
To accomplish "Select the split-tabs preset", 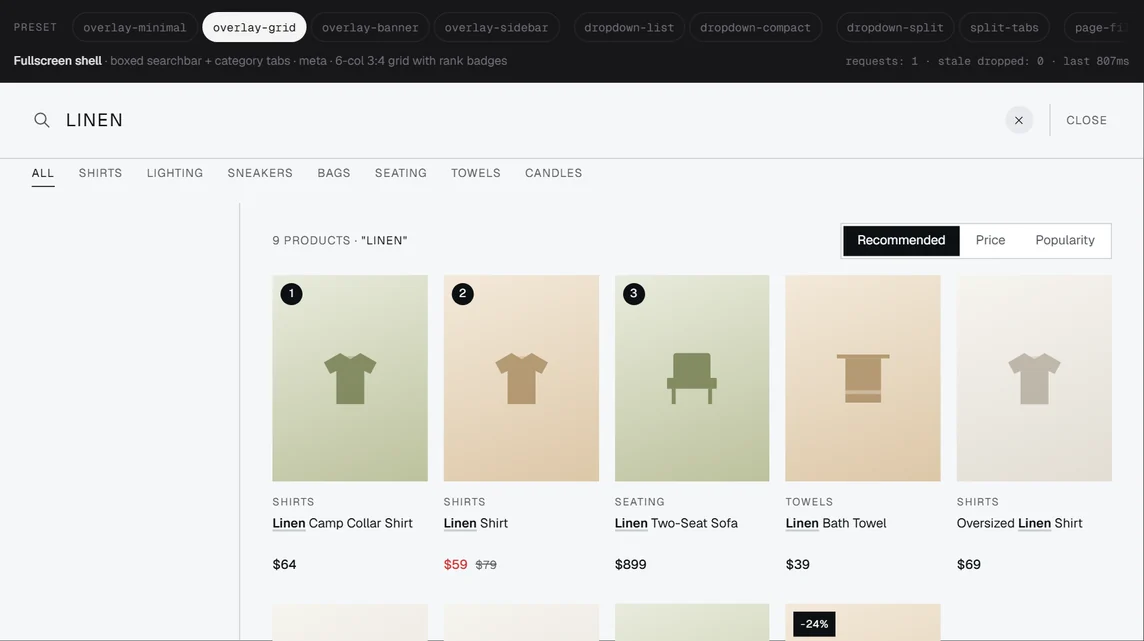I will (1004, 27).
